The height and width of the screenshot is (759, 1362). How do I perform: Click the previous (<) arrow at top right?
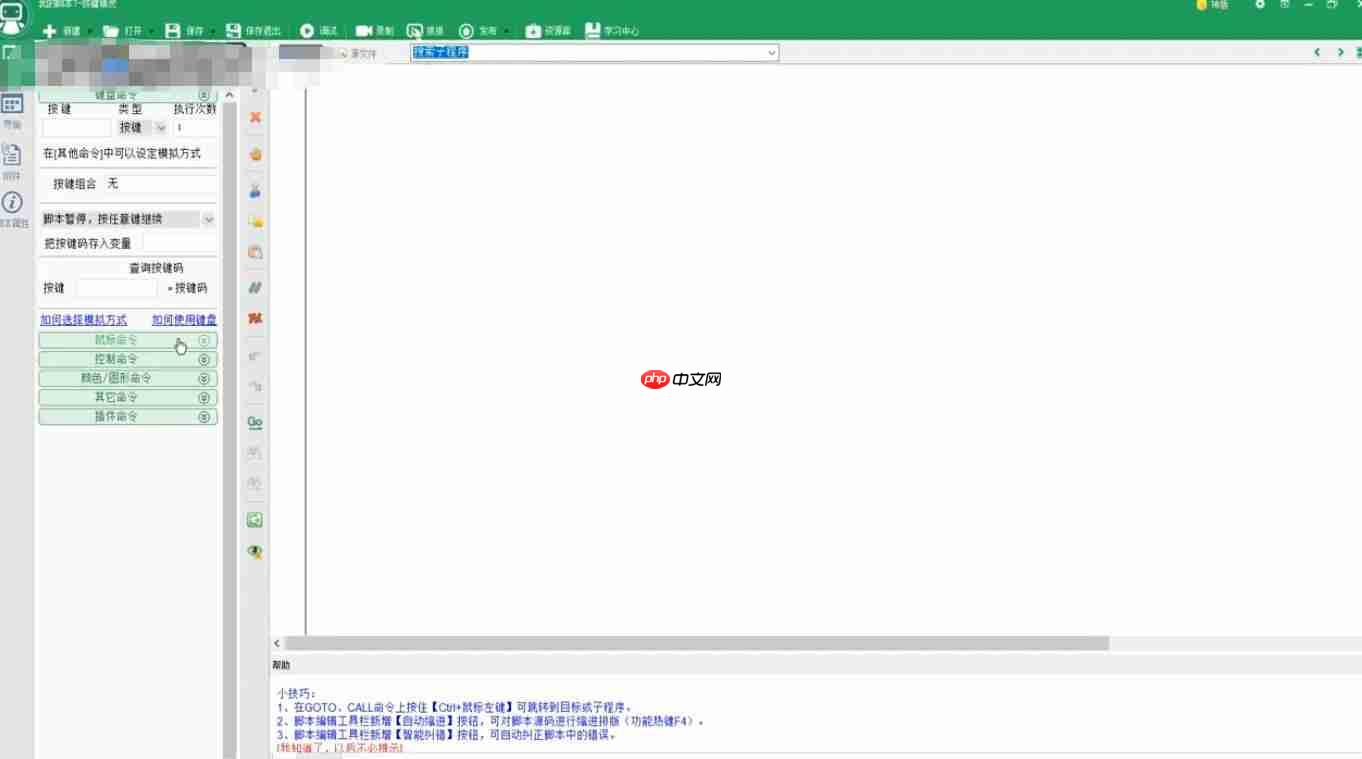(x=1317, y=52)
